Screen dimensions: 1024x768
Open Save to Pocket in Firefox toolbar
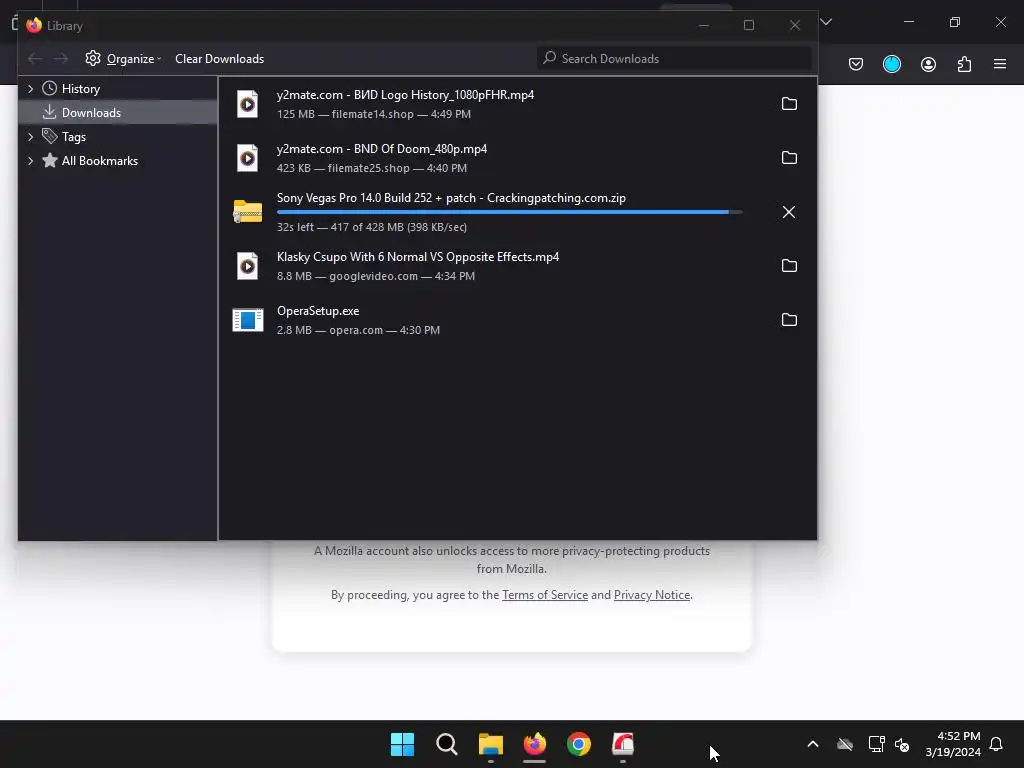(x=856, y=64)
